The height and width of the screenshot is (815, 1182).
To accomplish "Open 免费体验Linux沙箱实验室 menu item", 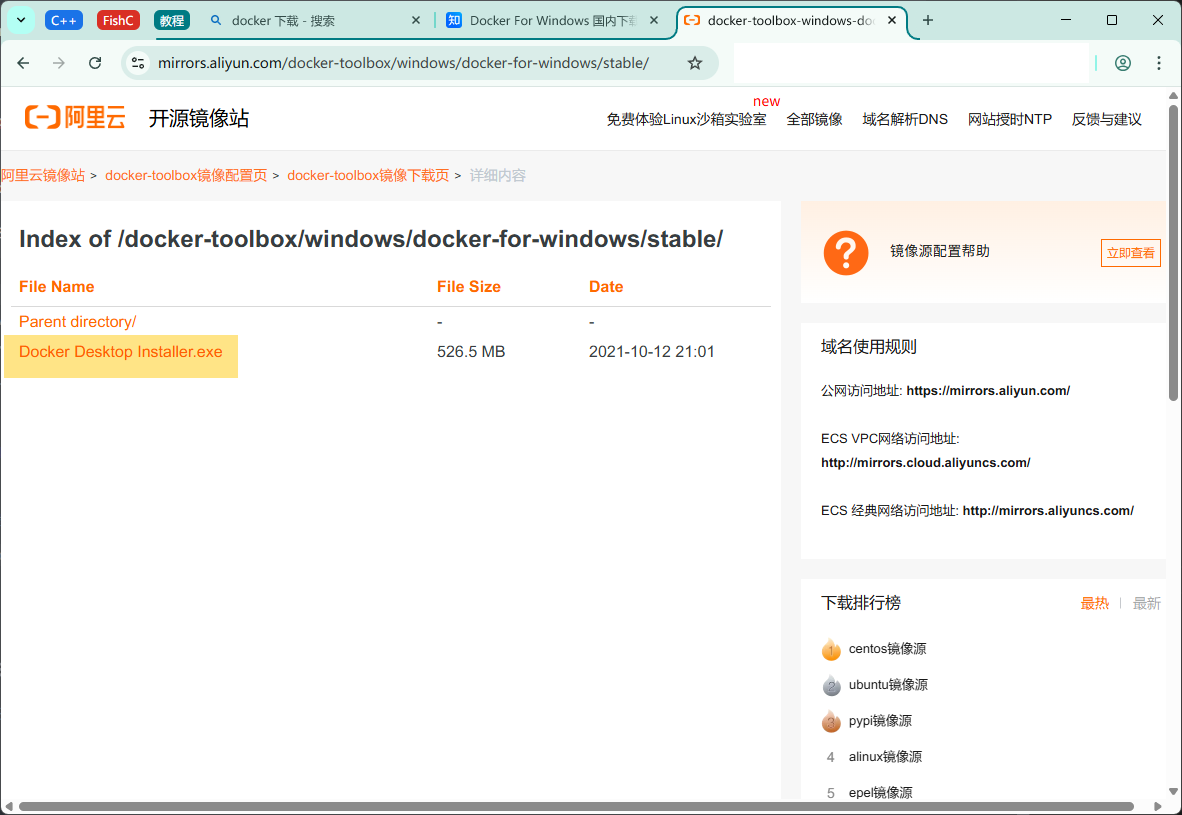I will click(686, 119).
